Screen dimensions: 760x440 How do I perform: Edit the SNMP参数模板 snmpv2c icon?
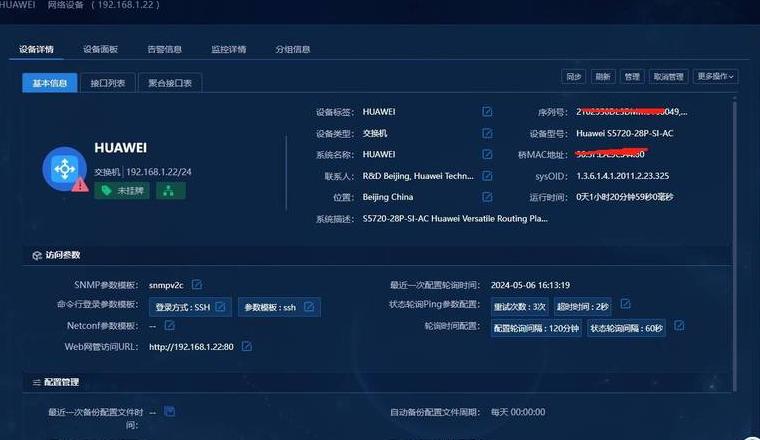(196, 284)
